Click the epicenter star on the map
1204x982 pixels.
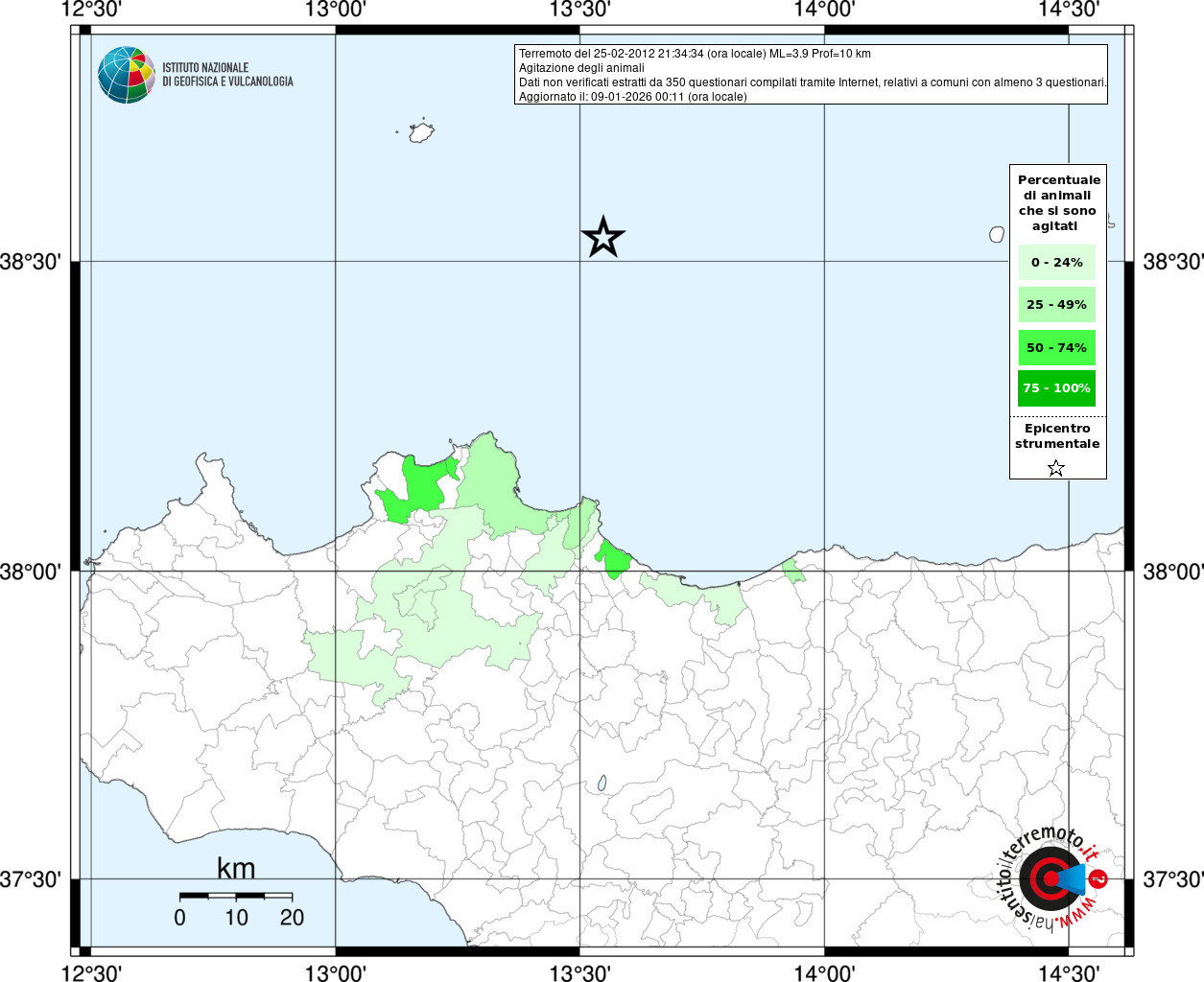point(603,237)
